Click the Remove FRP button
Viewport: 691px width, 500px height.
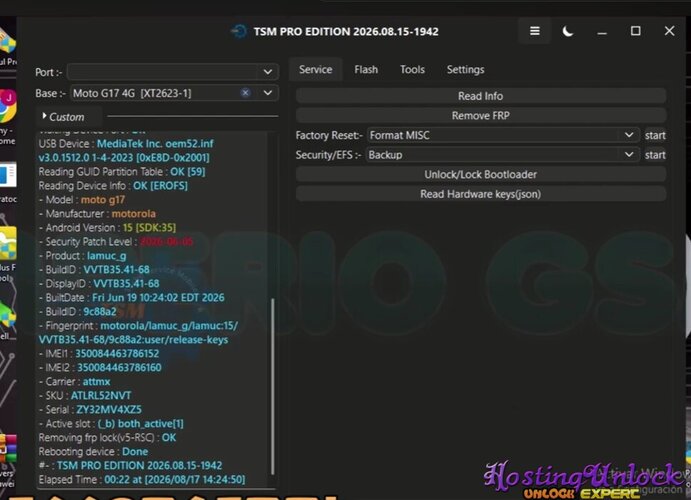coord(481,115)
